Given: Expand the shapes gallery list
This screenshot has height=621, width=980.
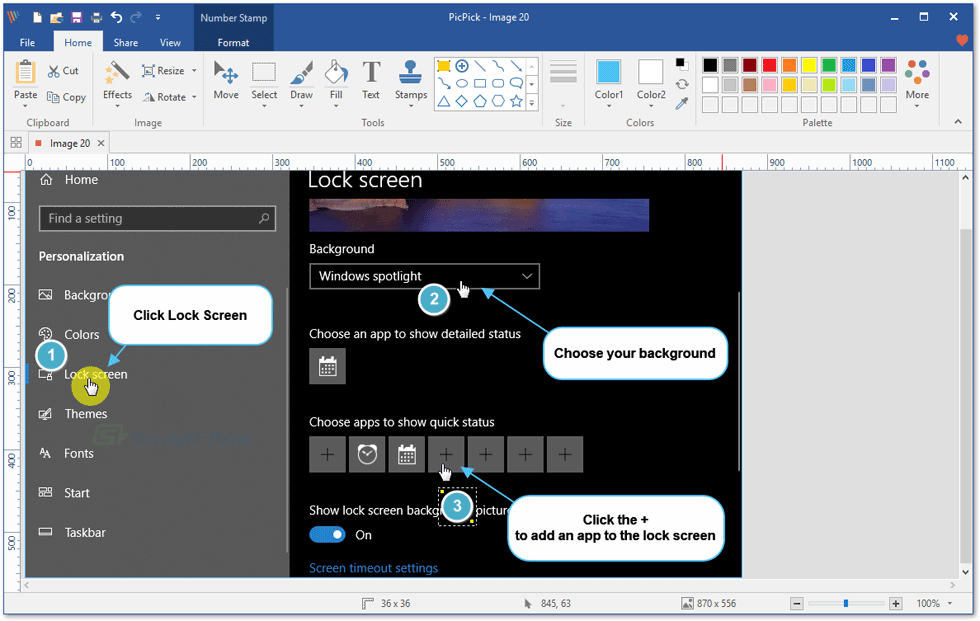Looking at the screenshot, I should pos(532,102).
